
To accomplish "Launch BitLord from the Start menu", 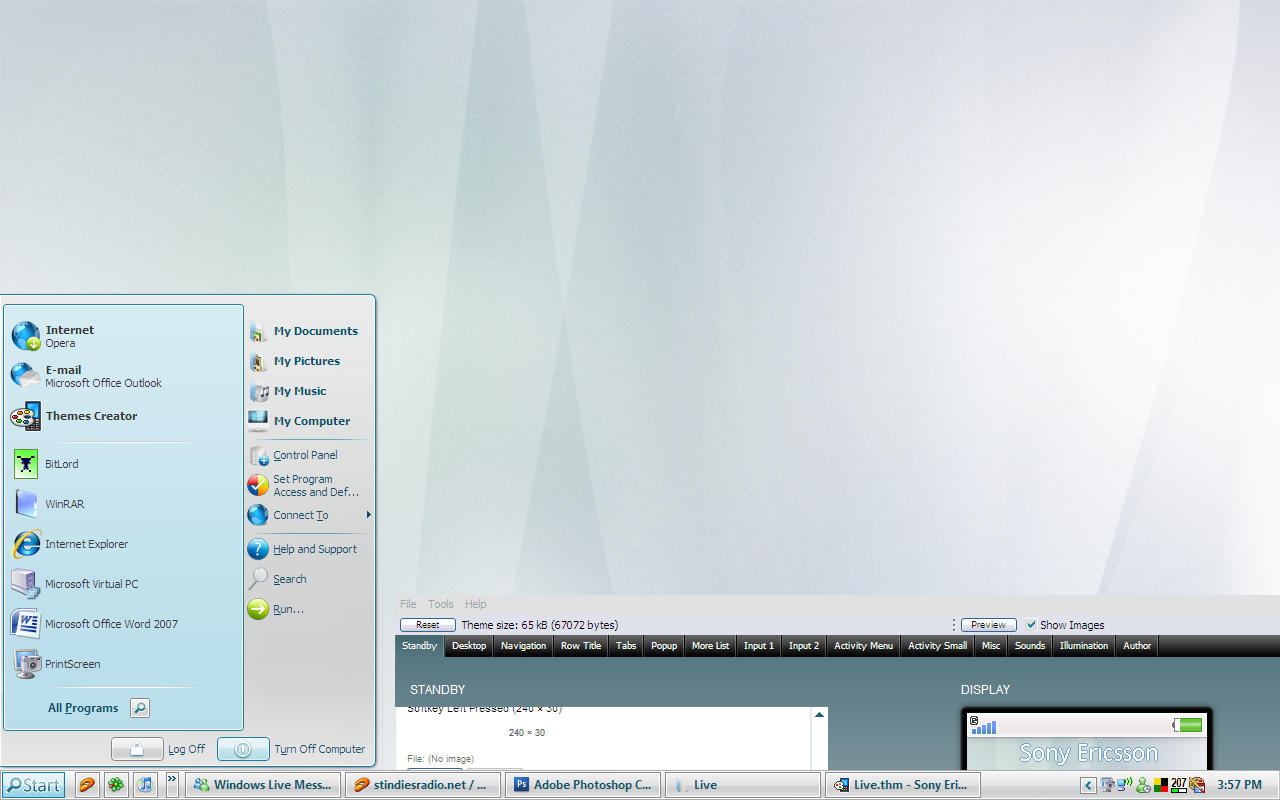I will click(122, 464).
